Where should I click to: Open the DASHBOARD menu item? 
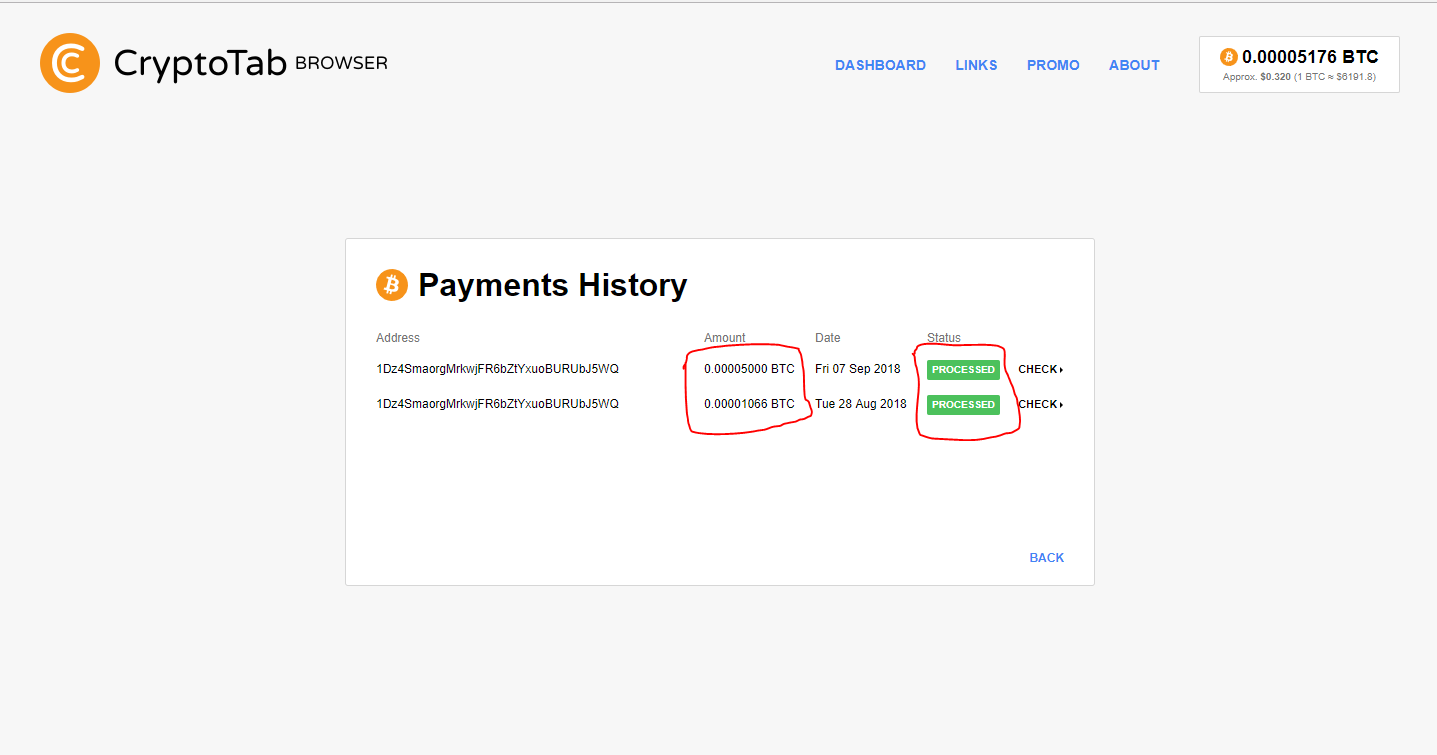click(x=879, y=65)
